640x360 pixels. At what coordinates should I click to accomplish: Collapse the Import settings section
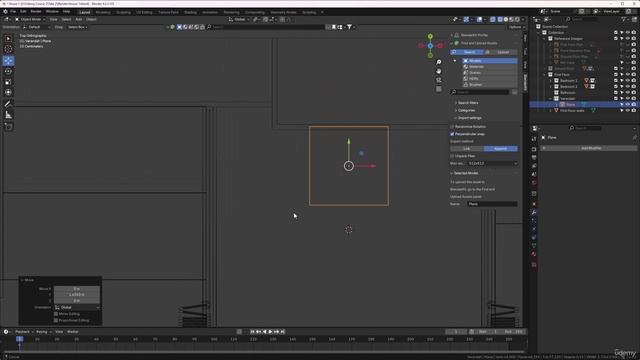(x=469, y=118)
